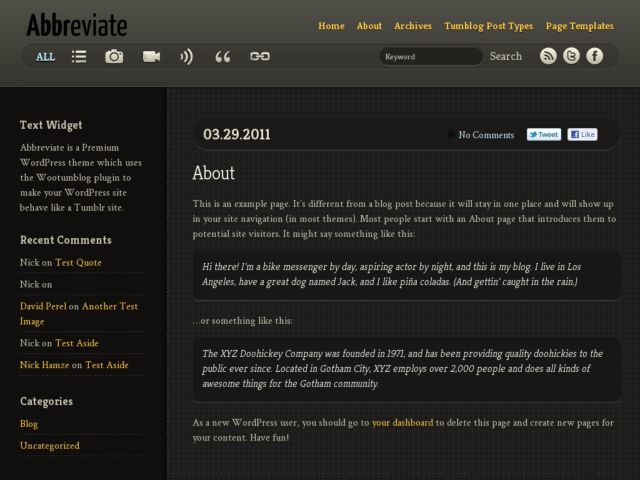Open the No Comments link

[486, 135]
